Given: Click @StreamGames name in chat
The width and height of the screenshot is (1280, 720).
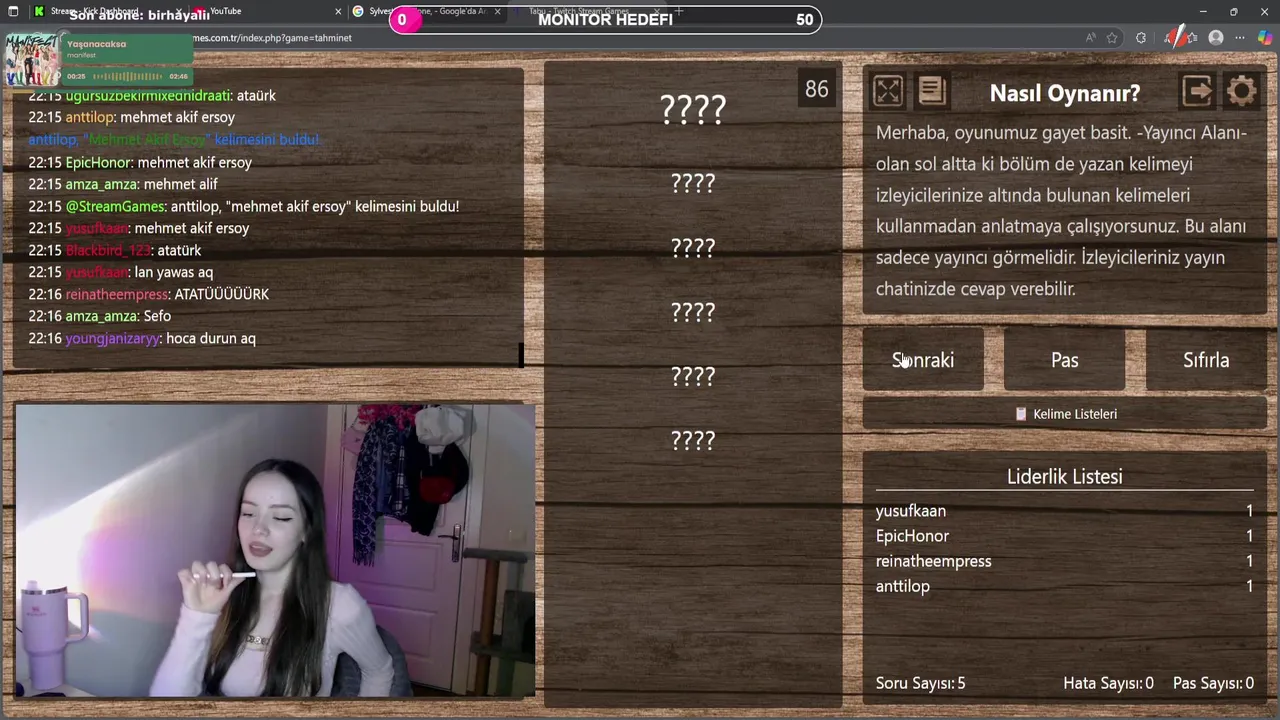Looking at the screenshot, I should pos(115,206).
